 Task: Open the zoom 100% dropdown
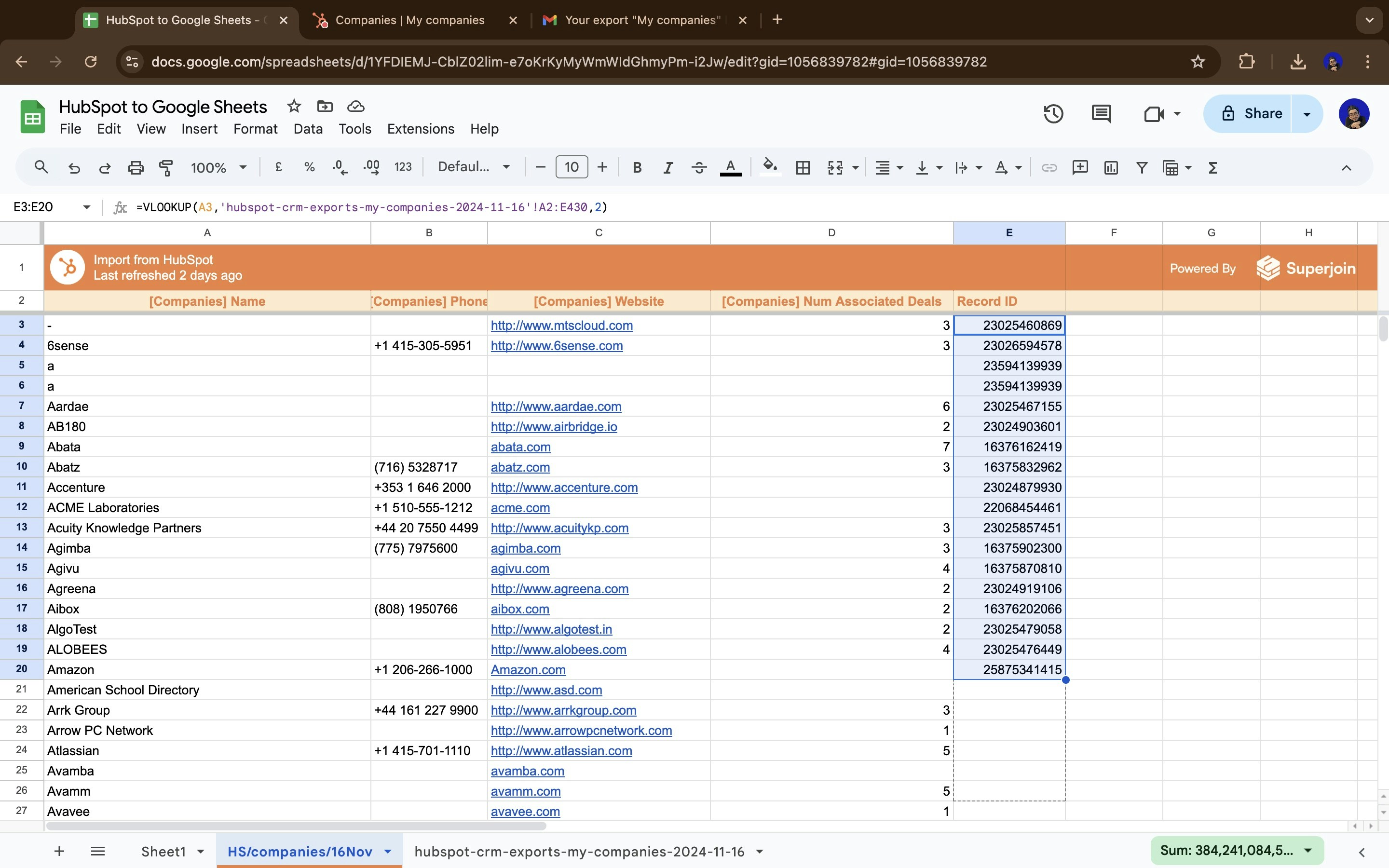click(x=218, y=168)
